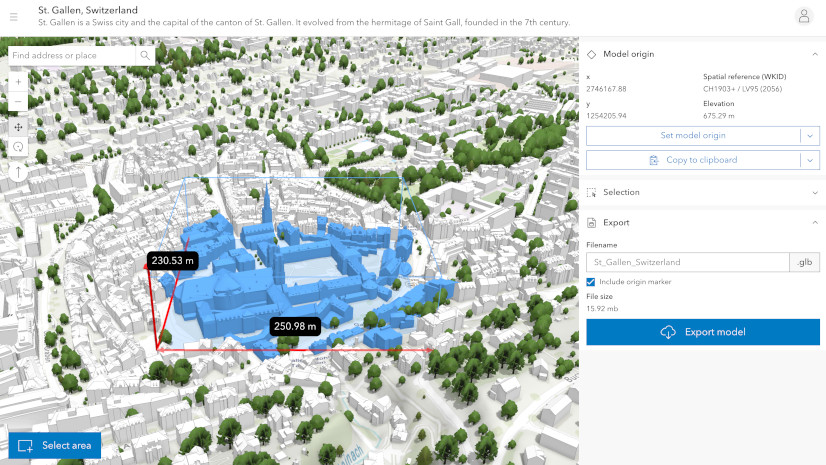This screenshot has height=465, width=826.
Task: Click the Export model button
Action: pos(703,332)
